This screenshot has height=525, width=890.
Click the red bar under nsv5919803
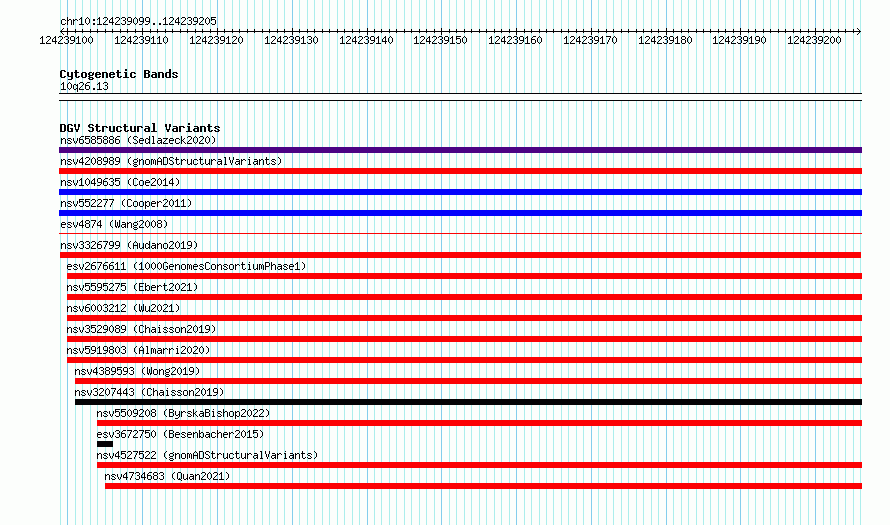pos(464,360)
